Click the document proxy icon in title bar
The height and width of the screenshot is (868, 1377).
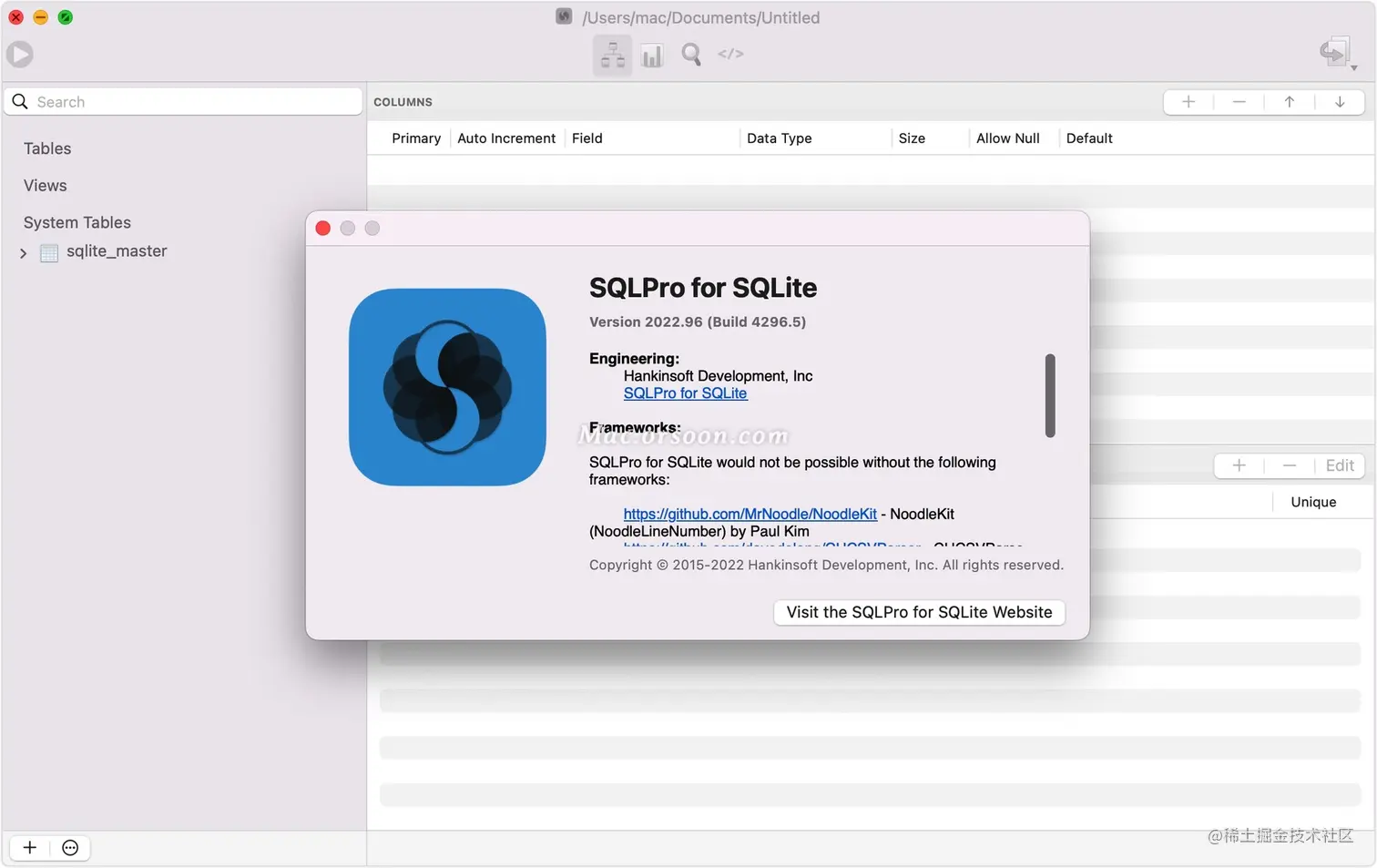[x=564, y=16]
